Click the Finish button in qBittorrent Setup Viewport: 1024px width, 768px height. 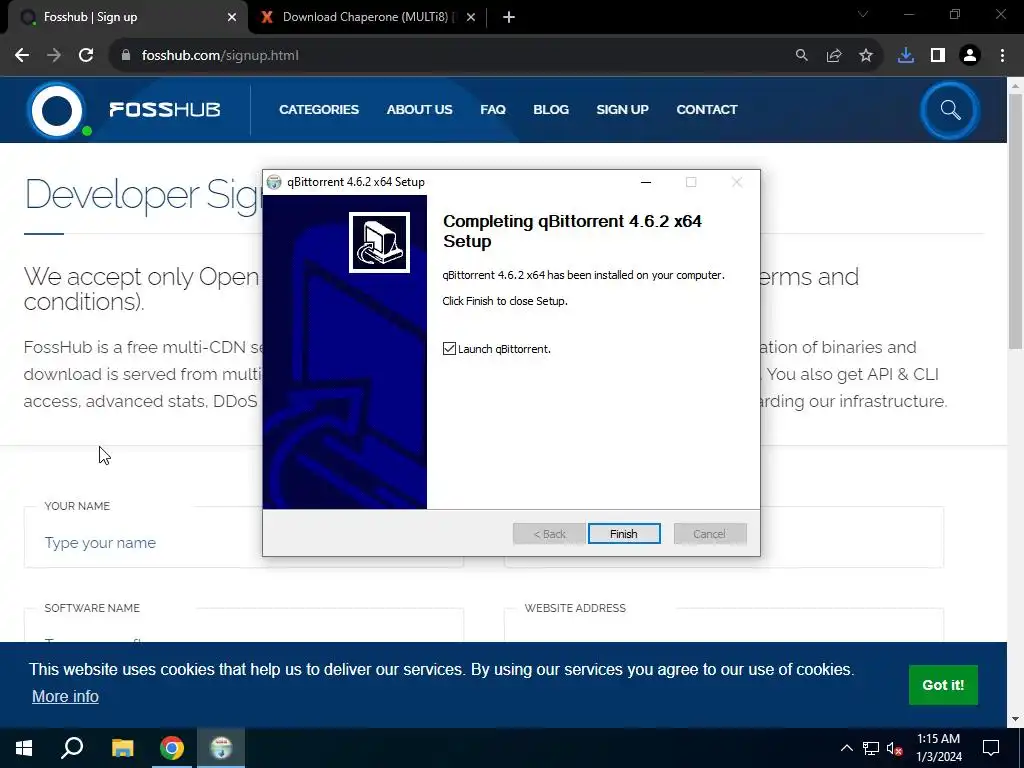tap(624, 534)
